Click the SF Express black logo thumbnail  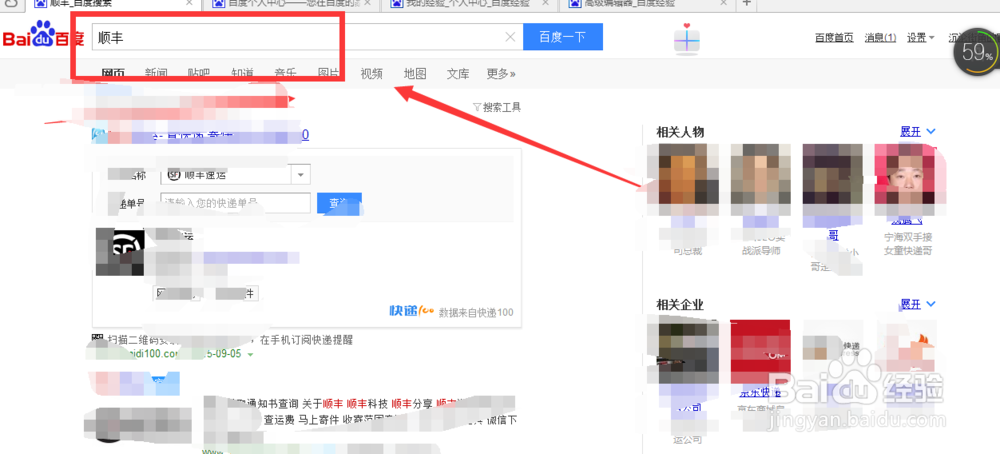119,252
